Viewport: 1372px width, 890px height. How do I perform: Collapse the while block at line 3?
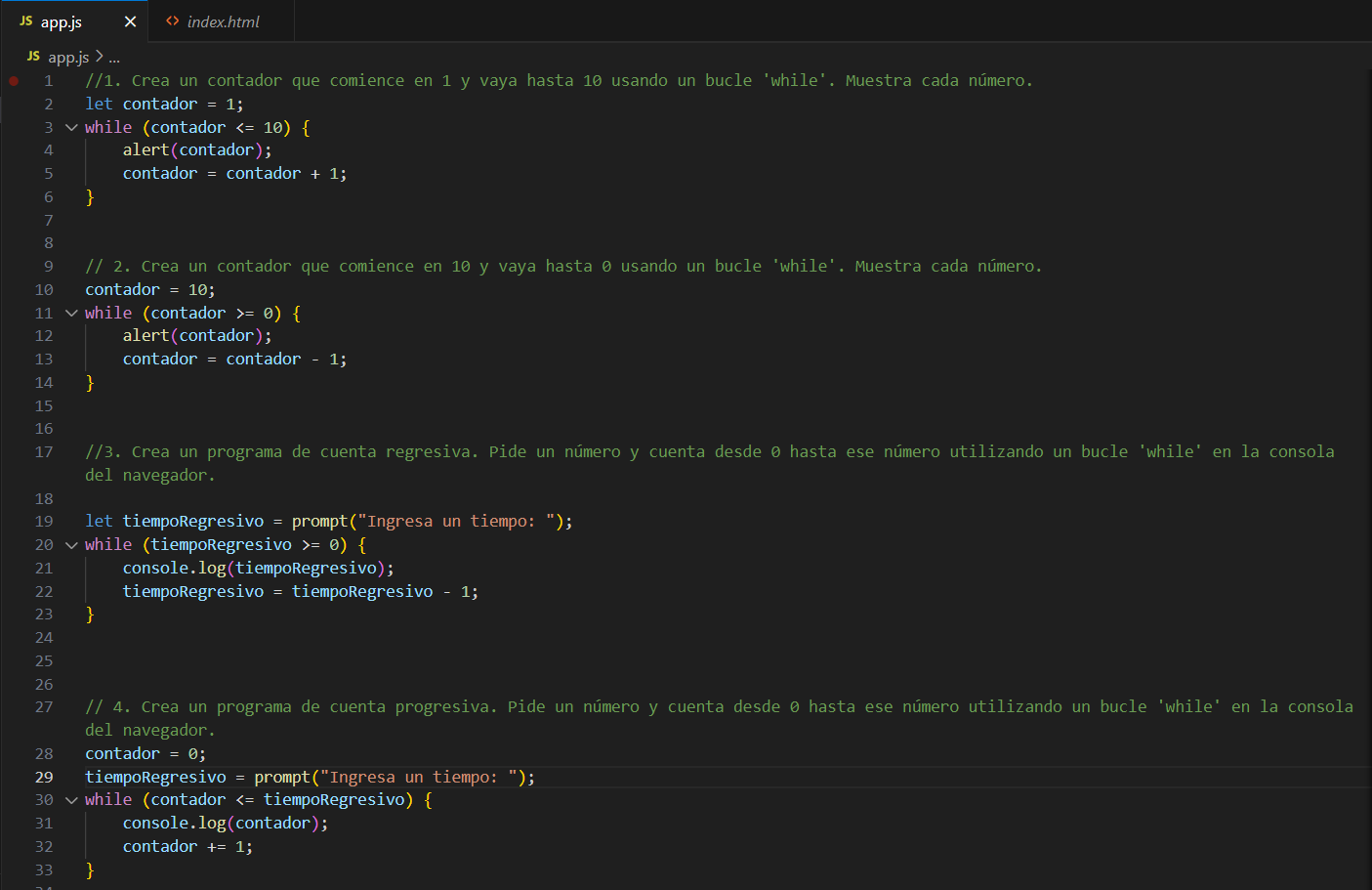point(71,127)
